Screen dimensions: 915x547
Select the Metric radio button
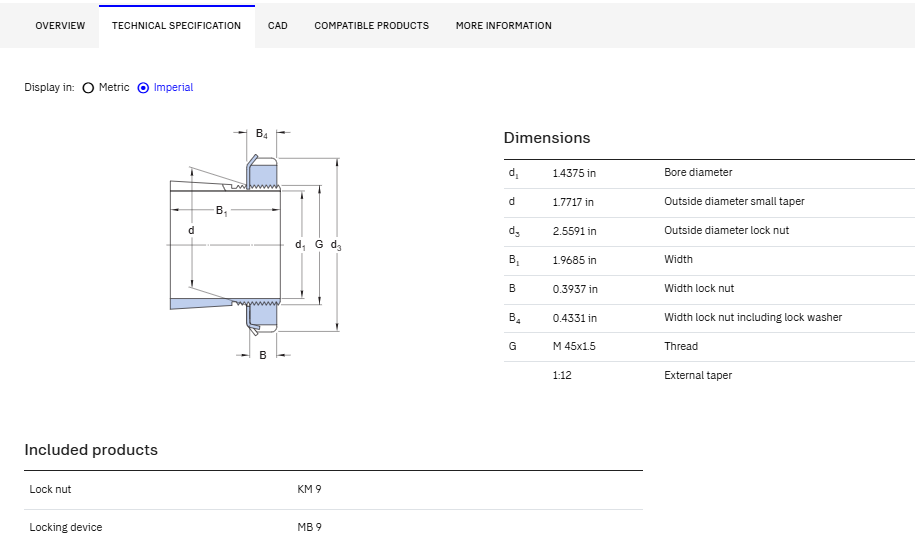[x=88, y=88]
